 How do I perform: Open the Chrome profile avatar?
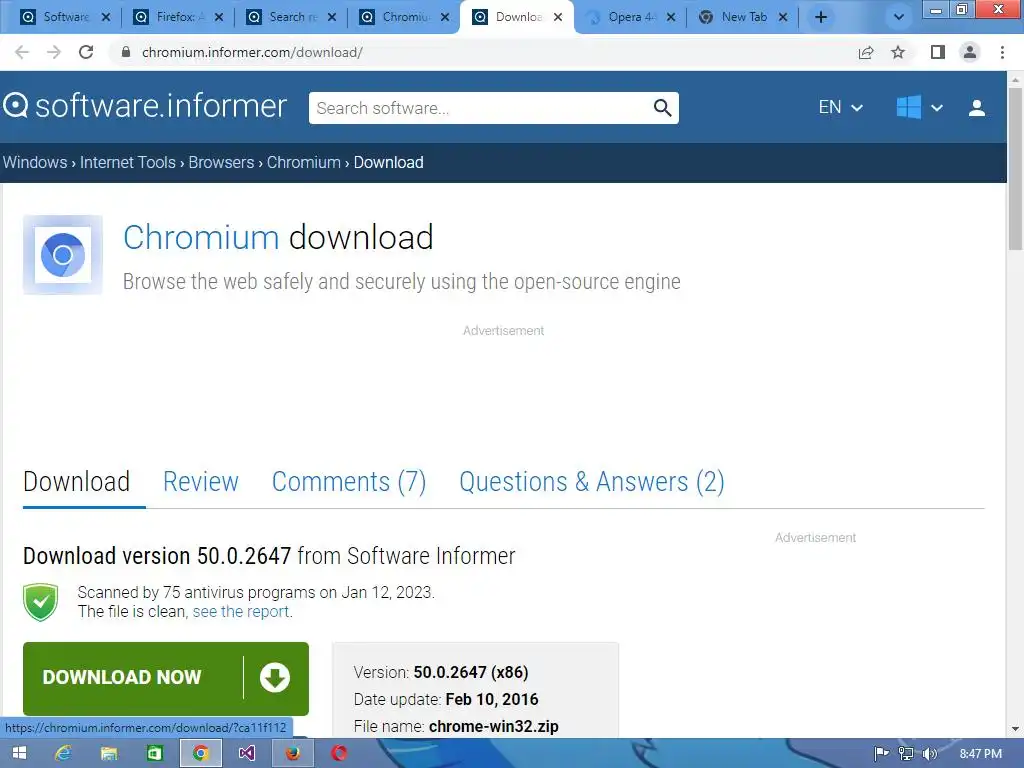point(970,52)
